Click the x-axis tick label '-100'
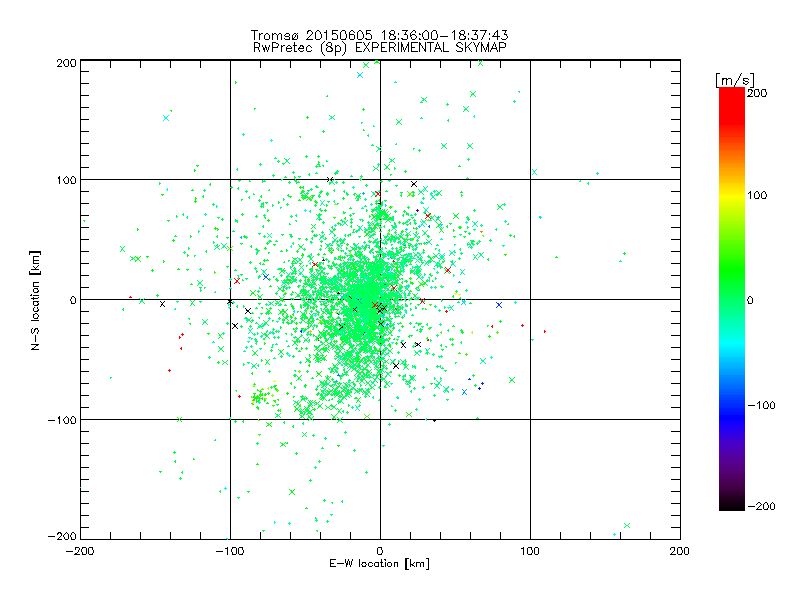The image size is (800, 600). [230, 551]
